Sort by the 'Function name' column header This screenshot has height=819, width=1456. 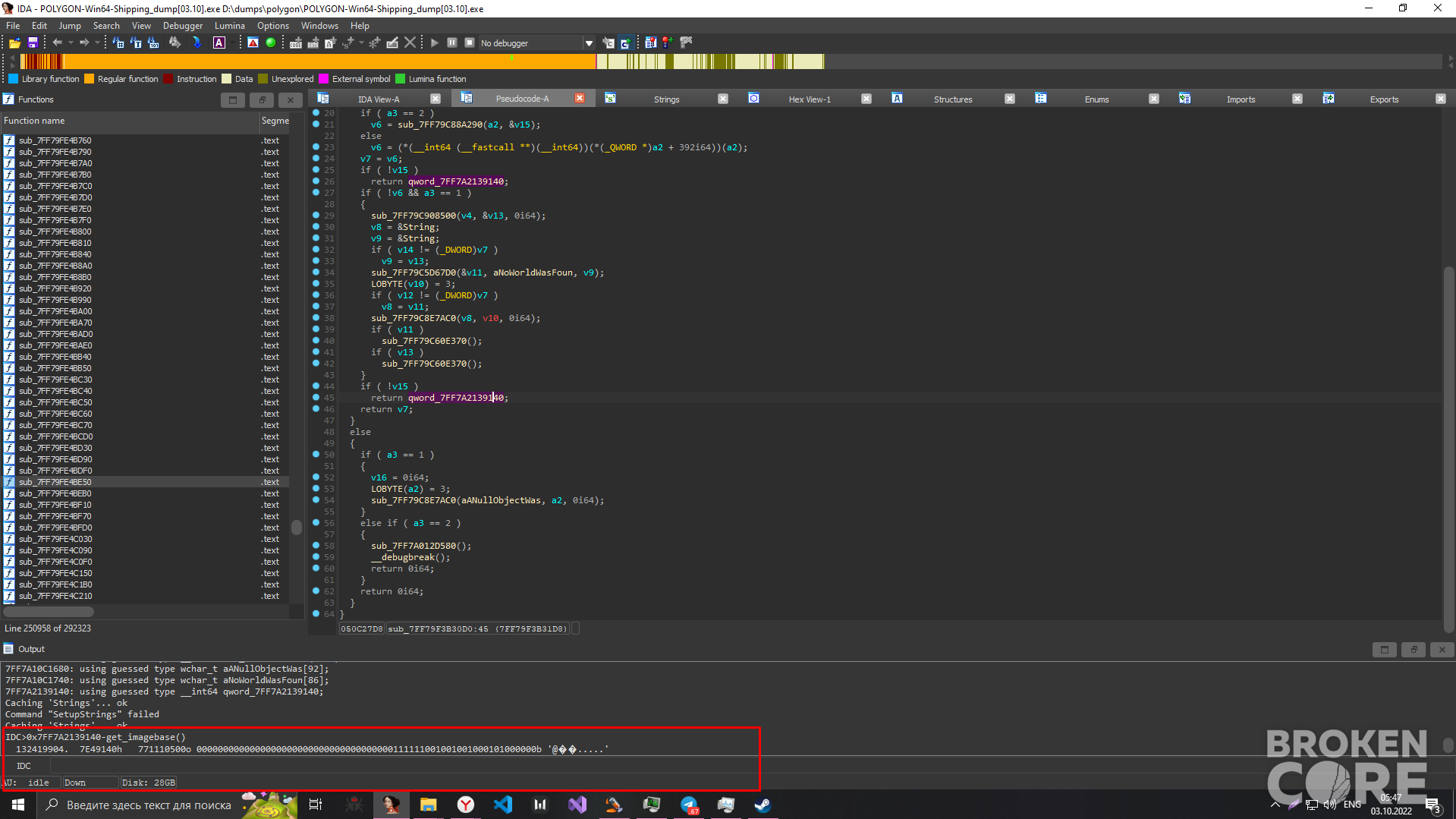tap(129, 121)
